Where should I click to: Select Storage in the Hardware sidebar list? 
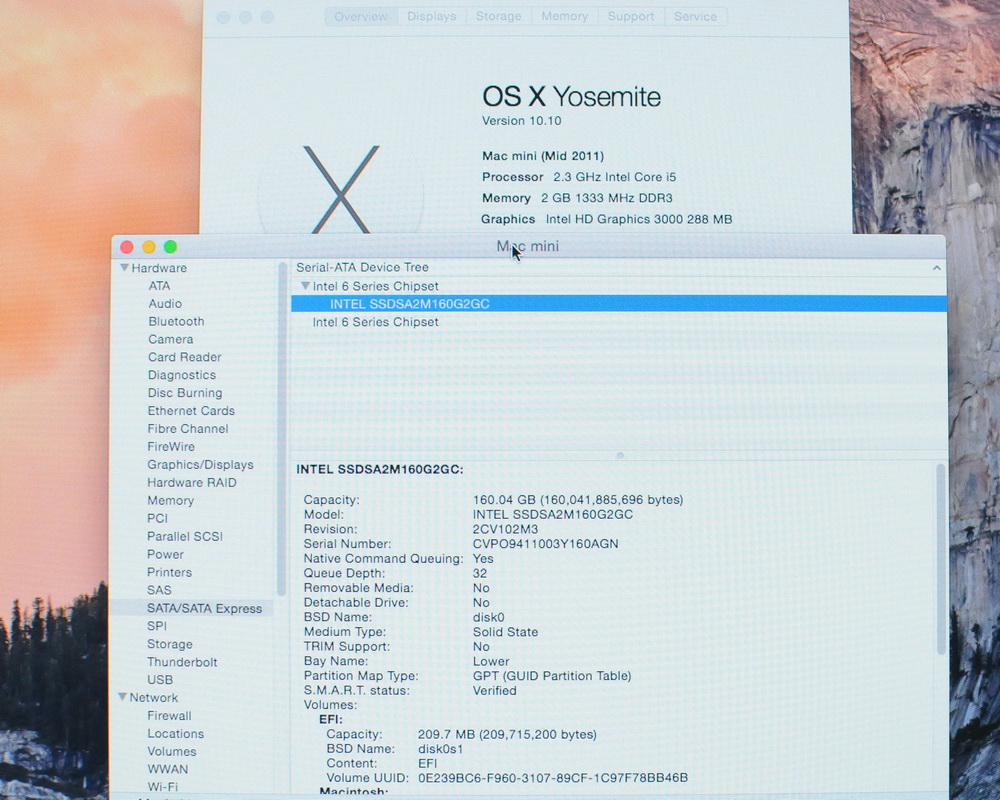(170, 644)
